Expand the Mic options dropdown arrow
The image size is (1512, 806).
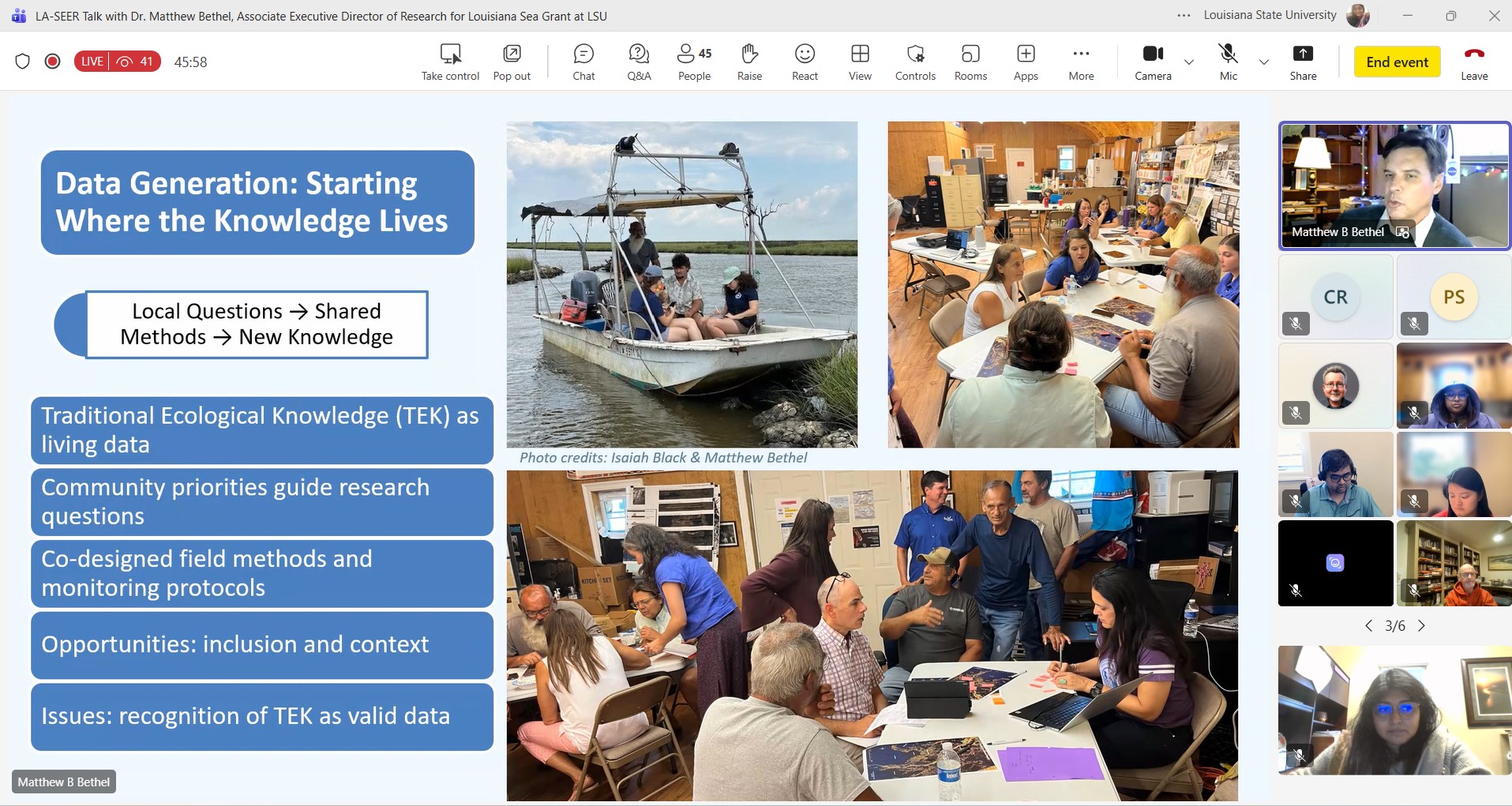[1264, 62]
